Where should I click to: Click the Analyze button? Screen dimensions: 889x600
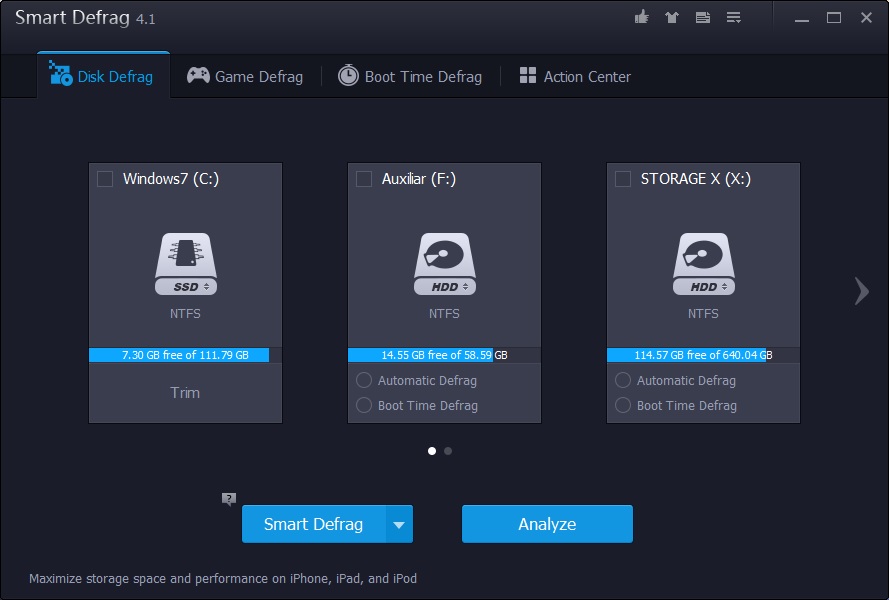pyautogui.click(x=547, y=524)
